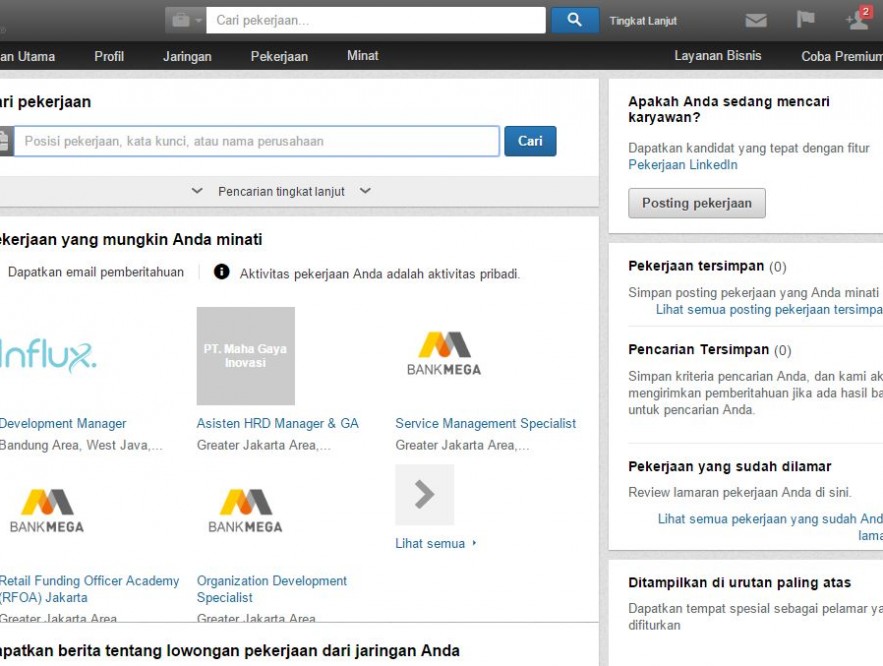The height and width of the screenshot is (666, 883).
Task: Click the Lihat semua link
Action: pyautogui.click(x=435, y=543)
